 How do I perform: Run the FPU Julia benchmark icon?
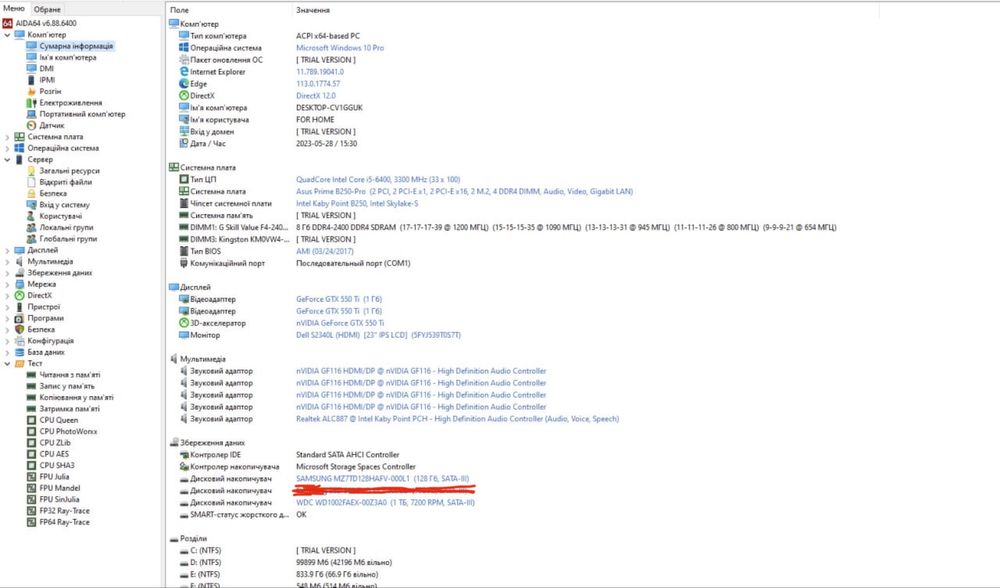click(31, 476)
